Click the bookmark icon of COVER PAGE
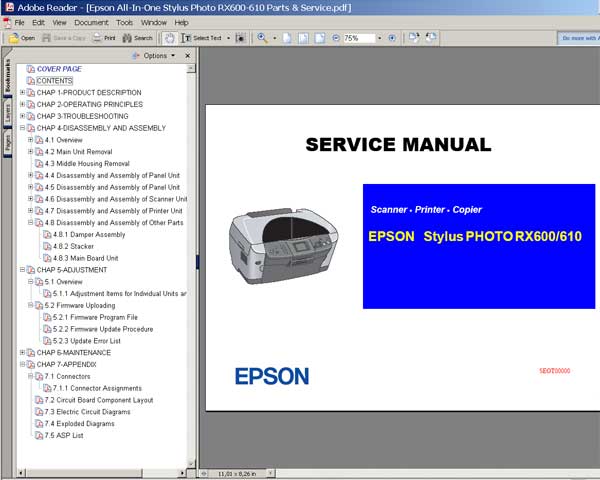 click(x=31, y=69)
